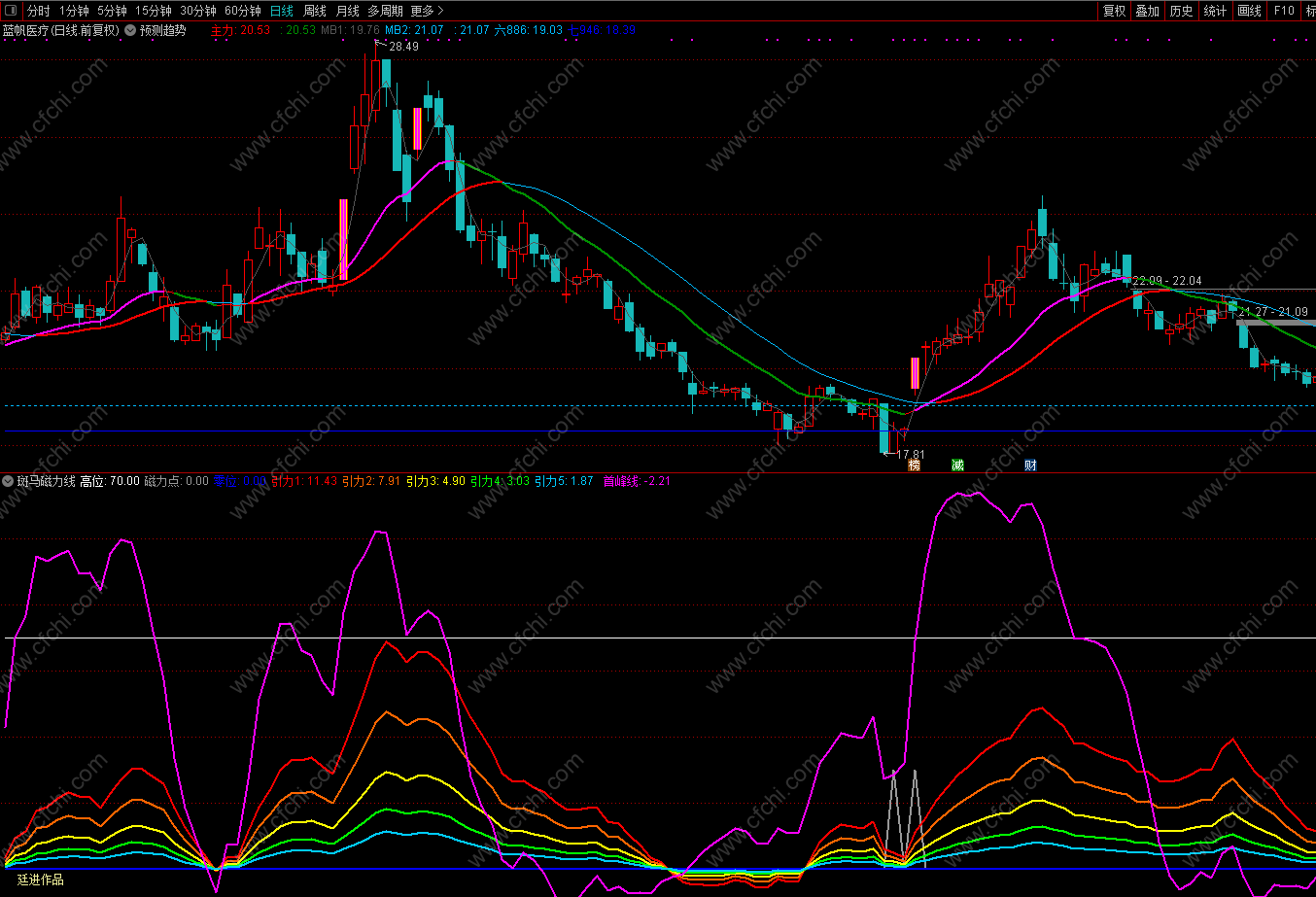Image resolution: width=1316 pixels, height=897 pixels.
Task: Click the MB1: 19.76 value label
Action: coord(350,30)
